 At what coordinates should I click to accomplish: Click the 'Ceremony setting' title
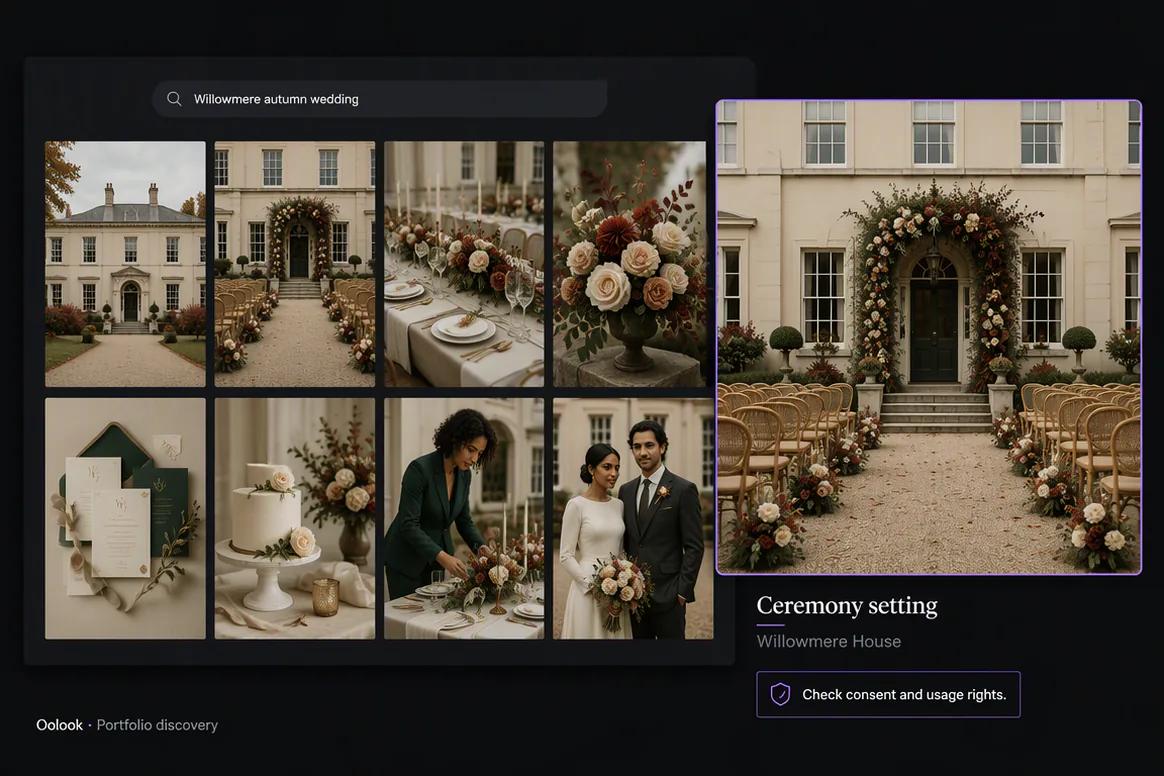847,606
